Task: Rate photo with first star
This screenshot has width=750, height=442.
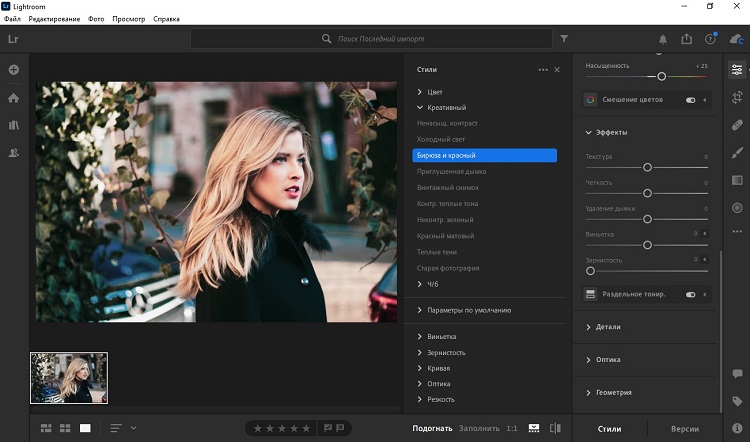Action: 257,428
